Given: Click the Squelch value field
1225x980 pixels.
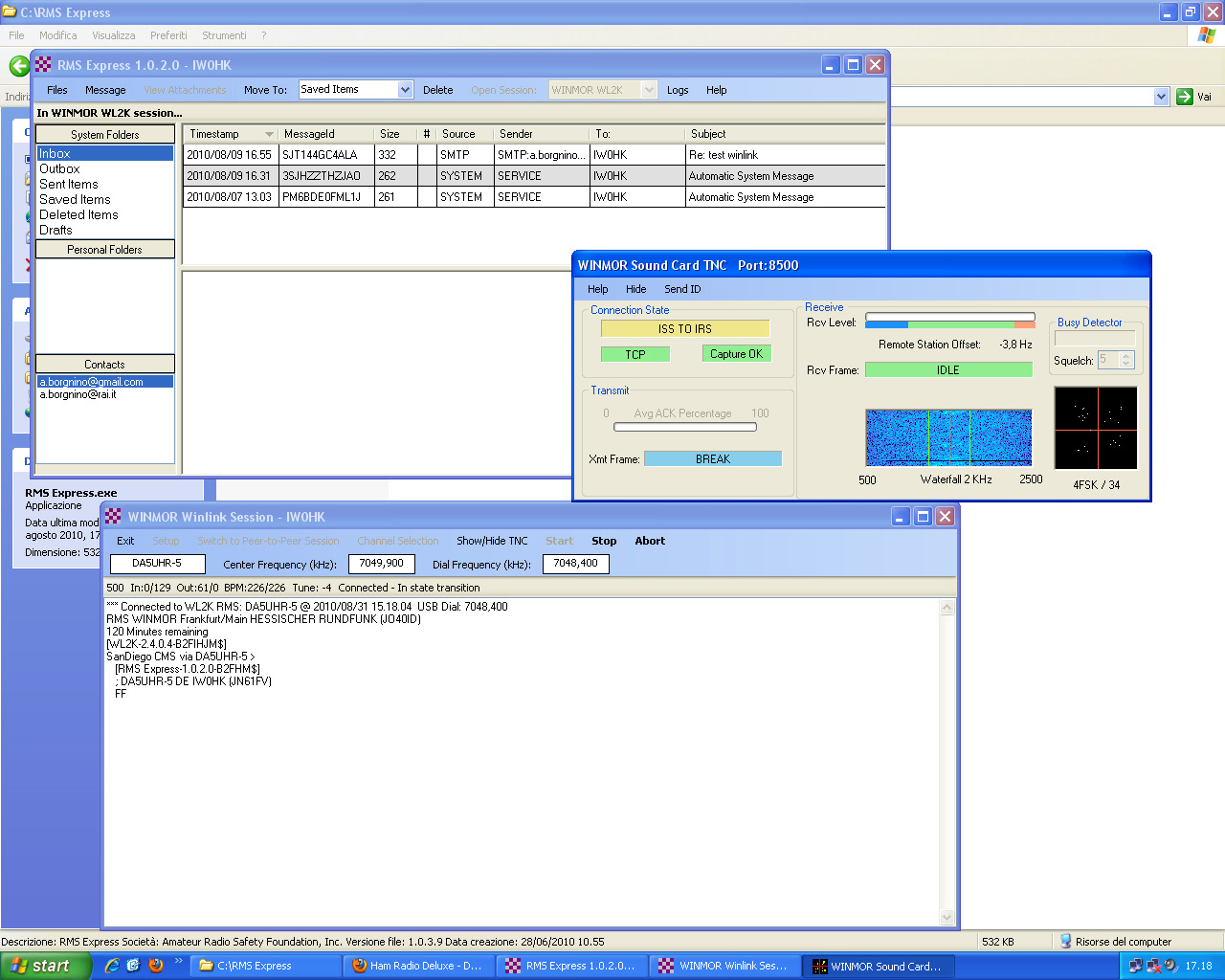Looking at the screenshot, I should coord(1108,360).
